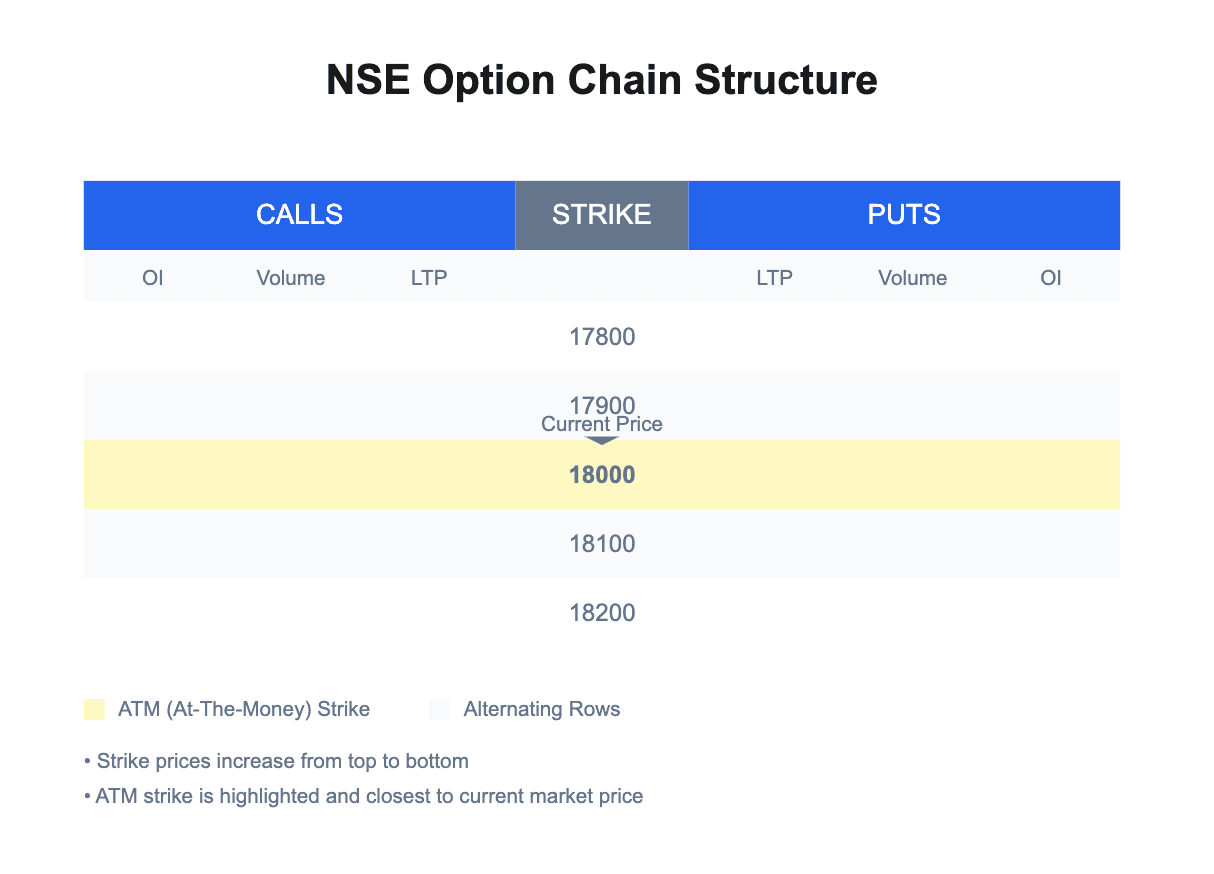Image resolution: width=1214 pixels, height=874 pixels.
Task: Select the 17800 strike row
Action: [602, 337]
